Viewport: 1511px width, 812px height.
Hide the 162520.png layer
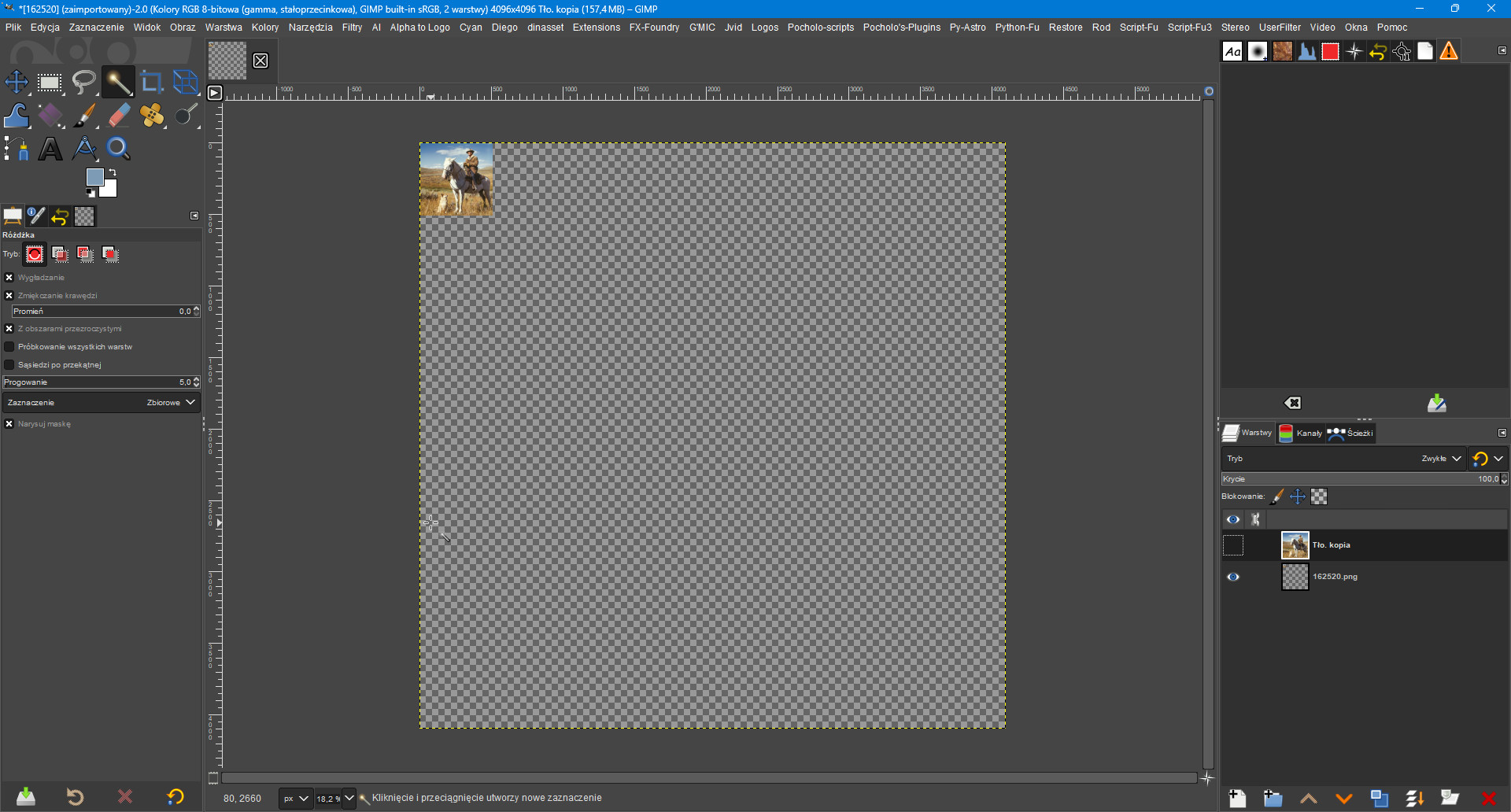1233,577
